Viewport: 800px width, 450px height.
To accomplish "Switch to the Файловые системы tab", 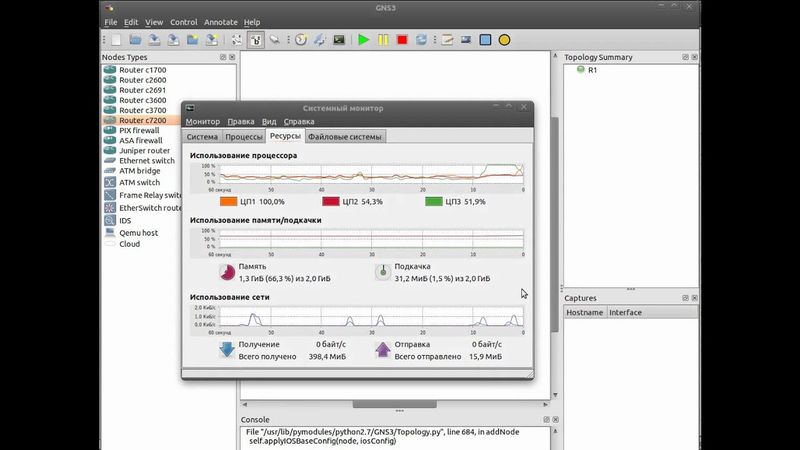I will 345,137.
